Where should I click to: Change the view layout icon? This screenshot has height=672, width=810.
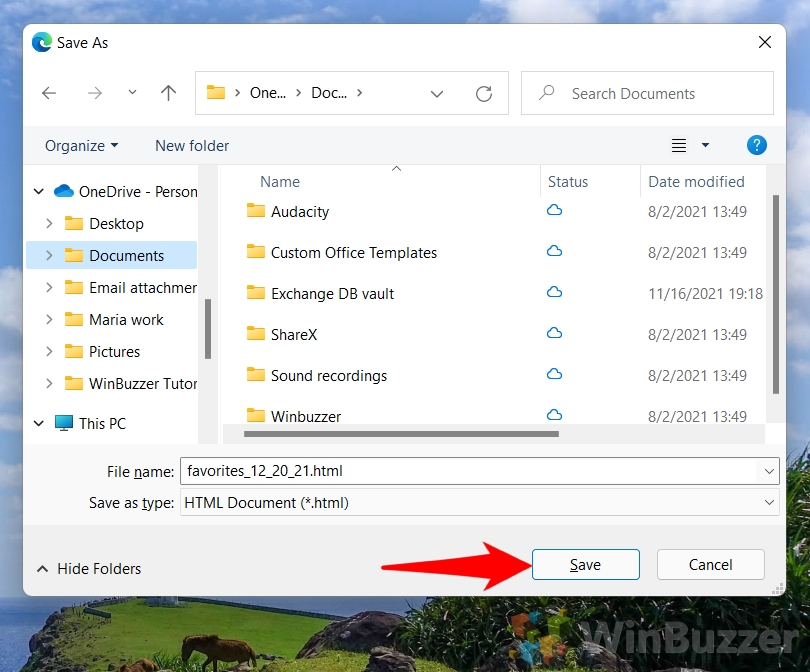679,145
